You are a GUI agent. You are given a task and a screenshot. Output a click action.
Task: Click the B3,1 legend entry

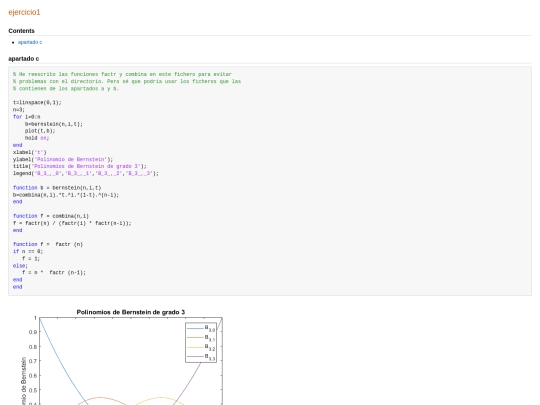tap(201, 338)
